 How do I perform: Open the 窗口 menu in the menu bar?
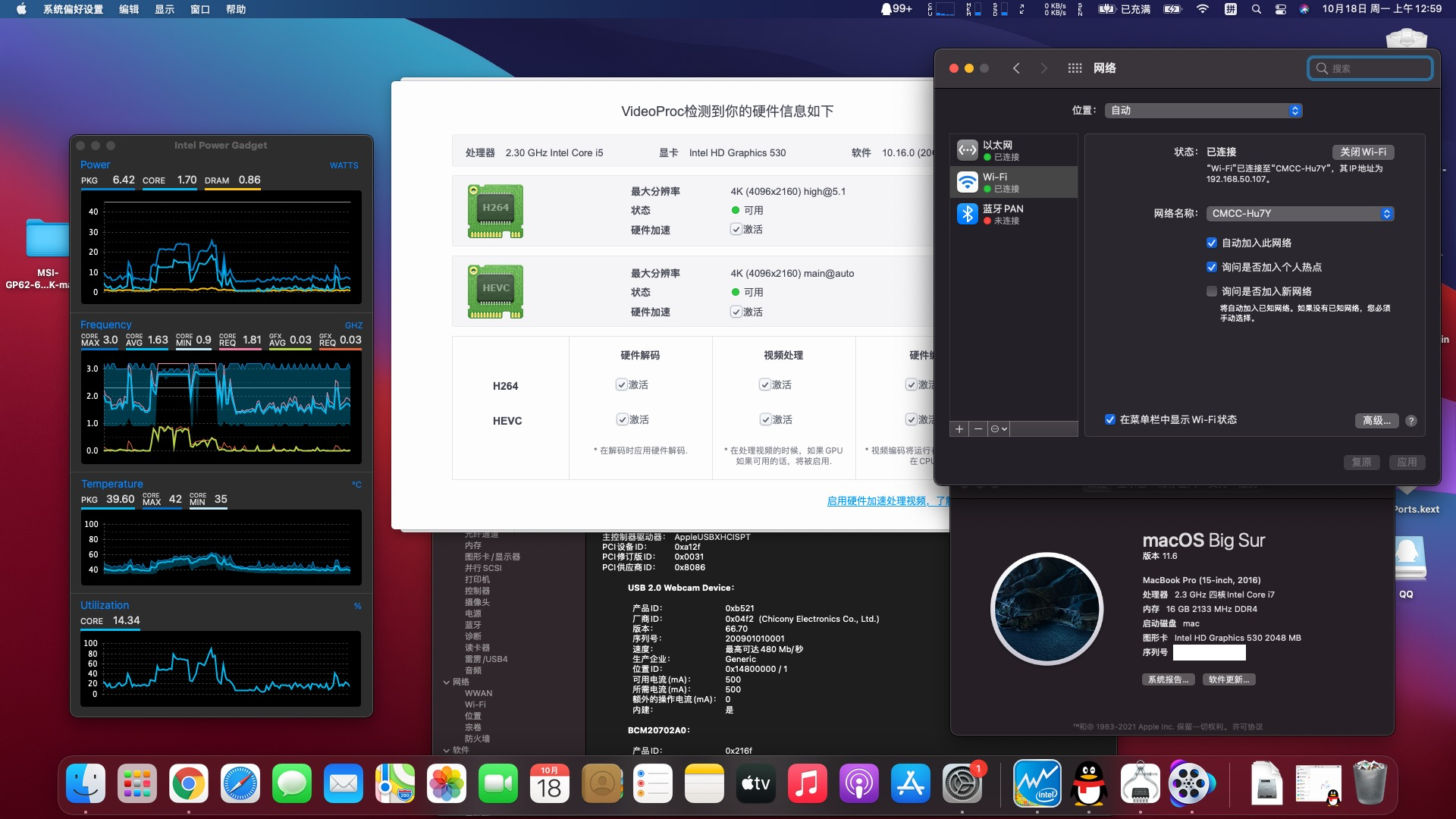tap(200, 9)
